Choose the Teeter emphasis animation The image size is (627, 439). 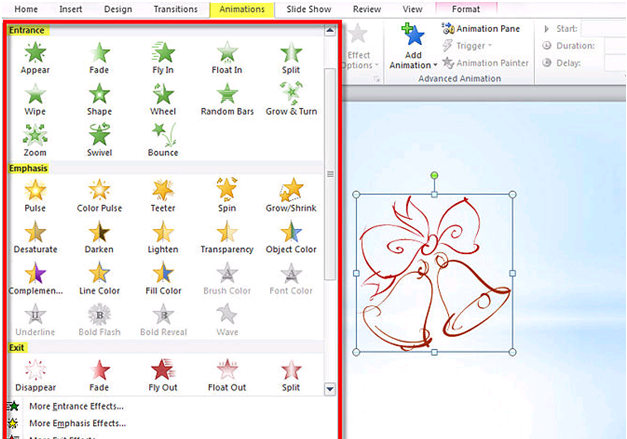pos(163,194)
